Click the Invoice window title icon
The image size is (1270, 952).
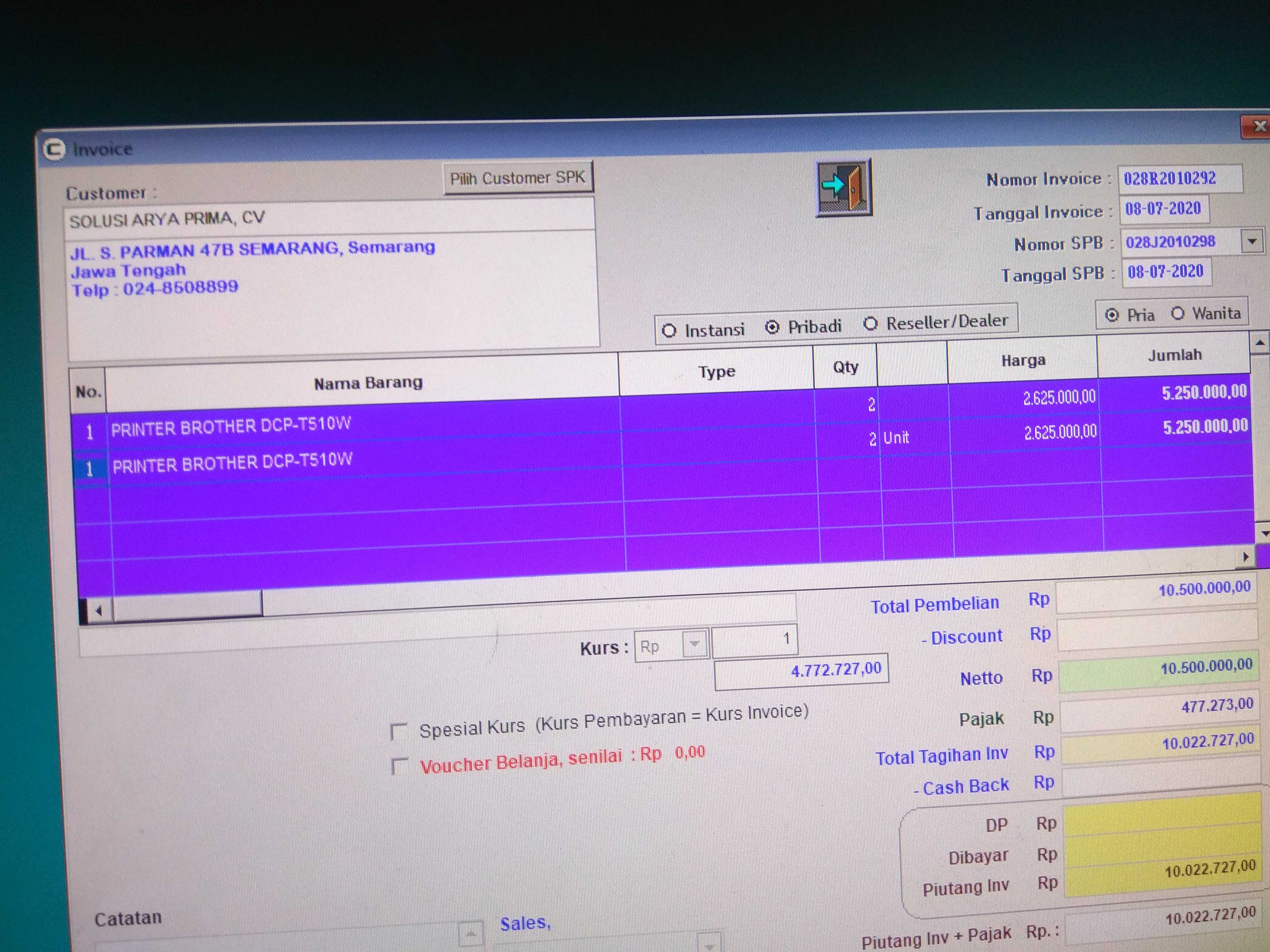[x=54, y=150]
